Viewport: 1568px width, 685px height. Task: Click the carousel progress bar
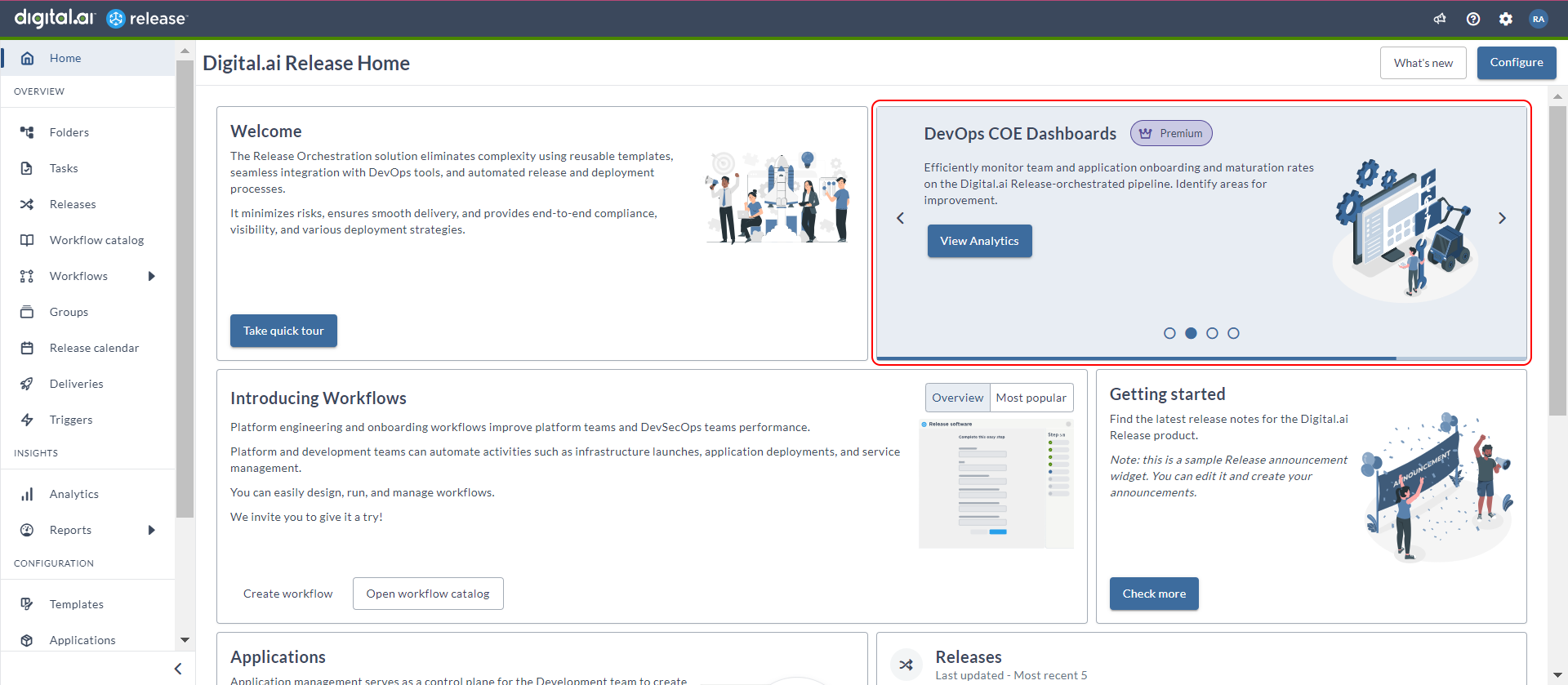(1201, 358)
